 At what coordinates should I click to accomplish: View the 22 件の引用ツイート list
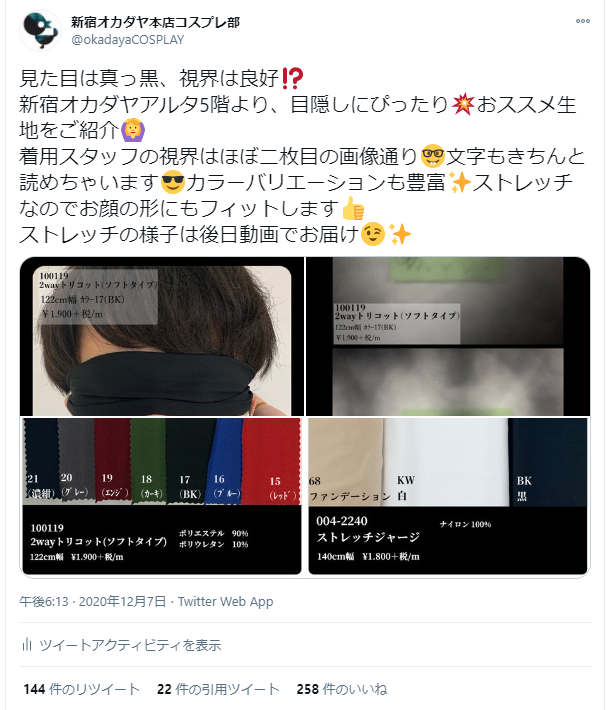tap(218, 689)
